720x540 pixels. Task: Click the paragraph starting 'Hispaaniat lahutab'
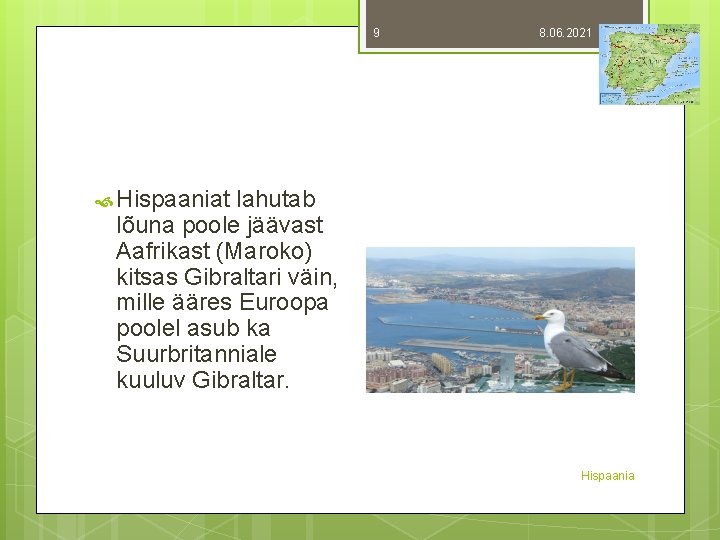pyautogui.click(x=227, y=289)
